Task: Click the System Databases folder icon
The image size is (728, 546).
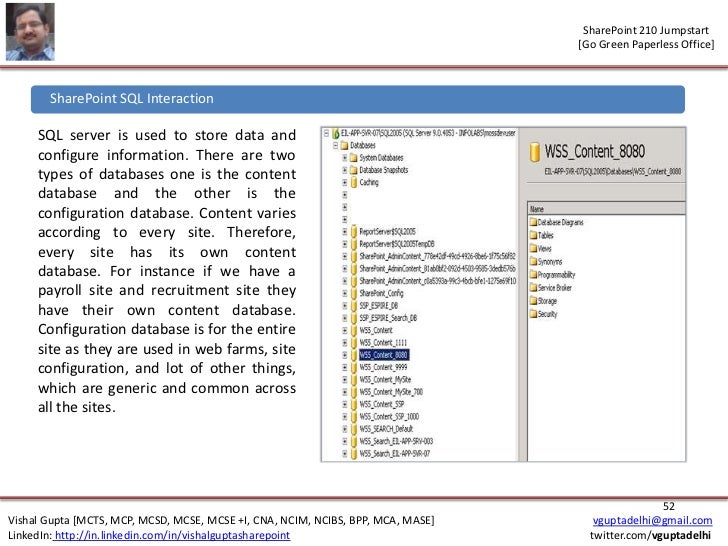Action: 354,158
